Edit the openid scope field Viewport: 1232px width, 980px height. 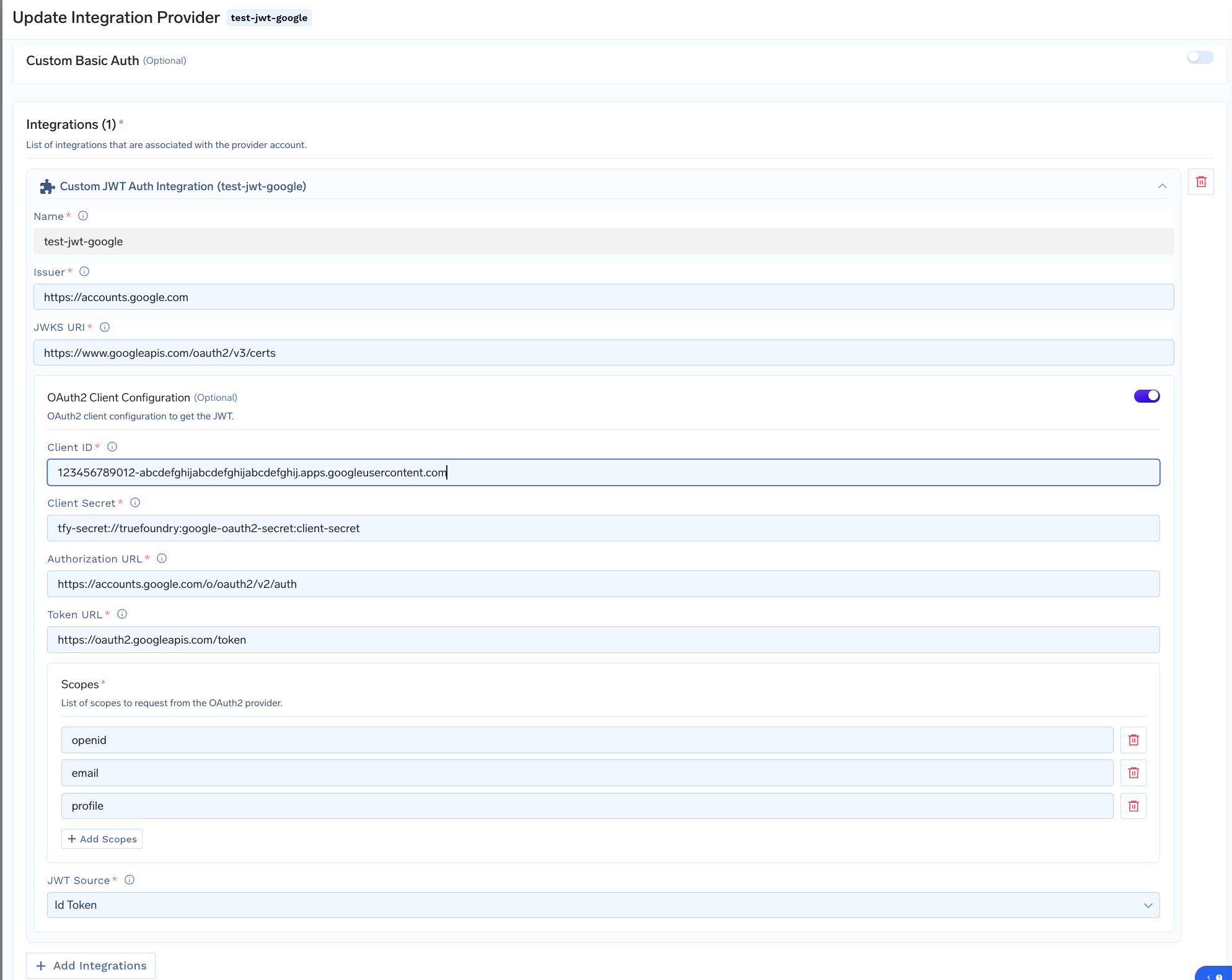587,740
